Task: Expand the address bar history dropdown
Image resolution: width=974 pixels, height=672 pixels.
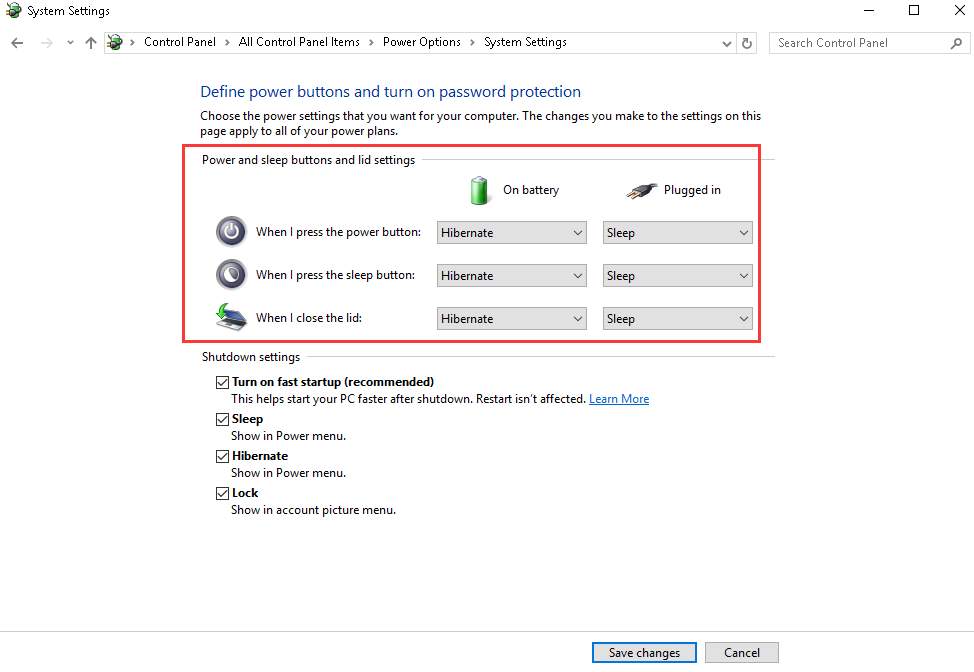Action: click(727, 42)
